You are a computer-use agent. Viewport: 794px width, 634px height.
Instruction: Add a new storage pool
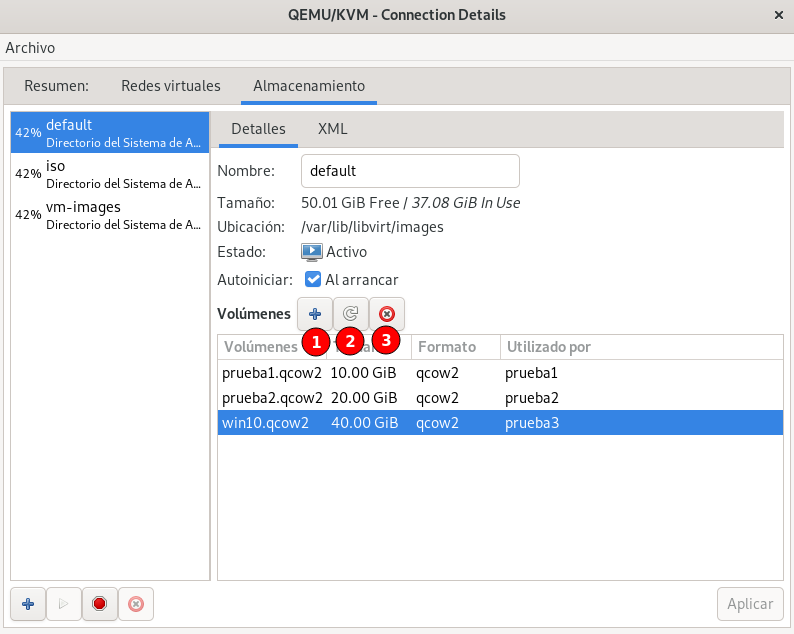coord(28,604)
